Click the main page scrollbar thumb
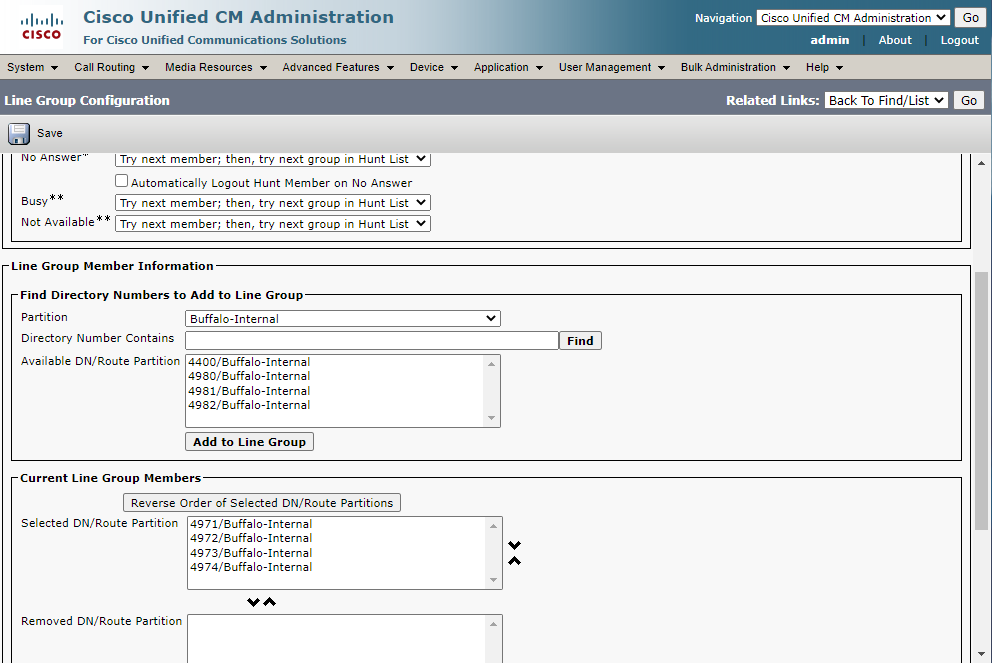Image resolution: width=992 pixels, height=663 pixels. 981,400
